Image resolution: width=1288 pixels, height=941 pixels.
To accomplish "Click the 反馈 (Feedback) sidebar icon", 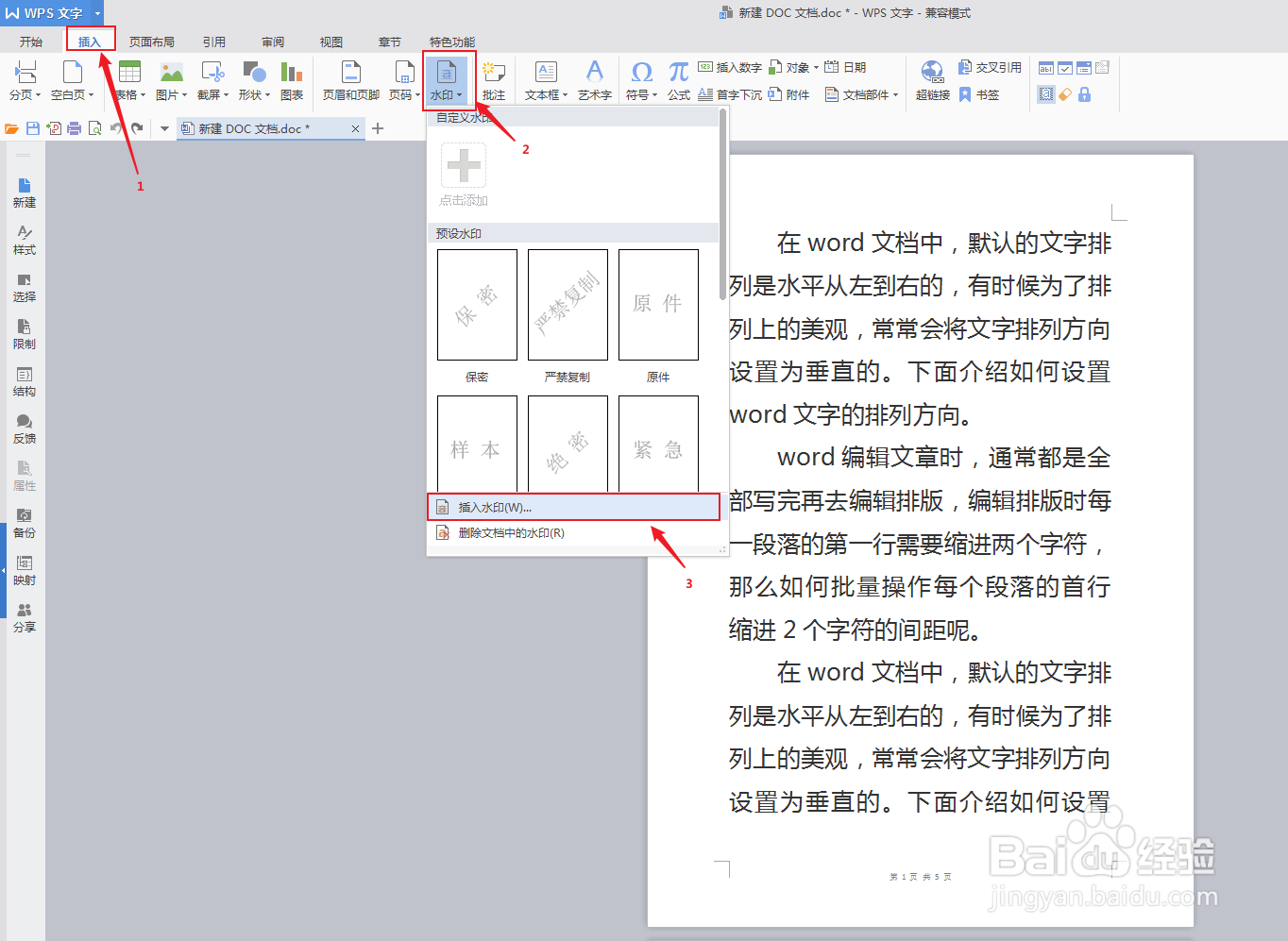I will click(x=24, y=429).
